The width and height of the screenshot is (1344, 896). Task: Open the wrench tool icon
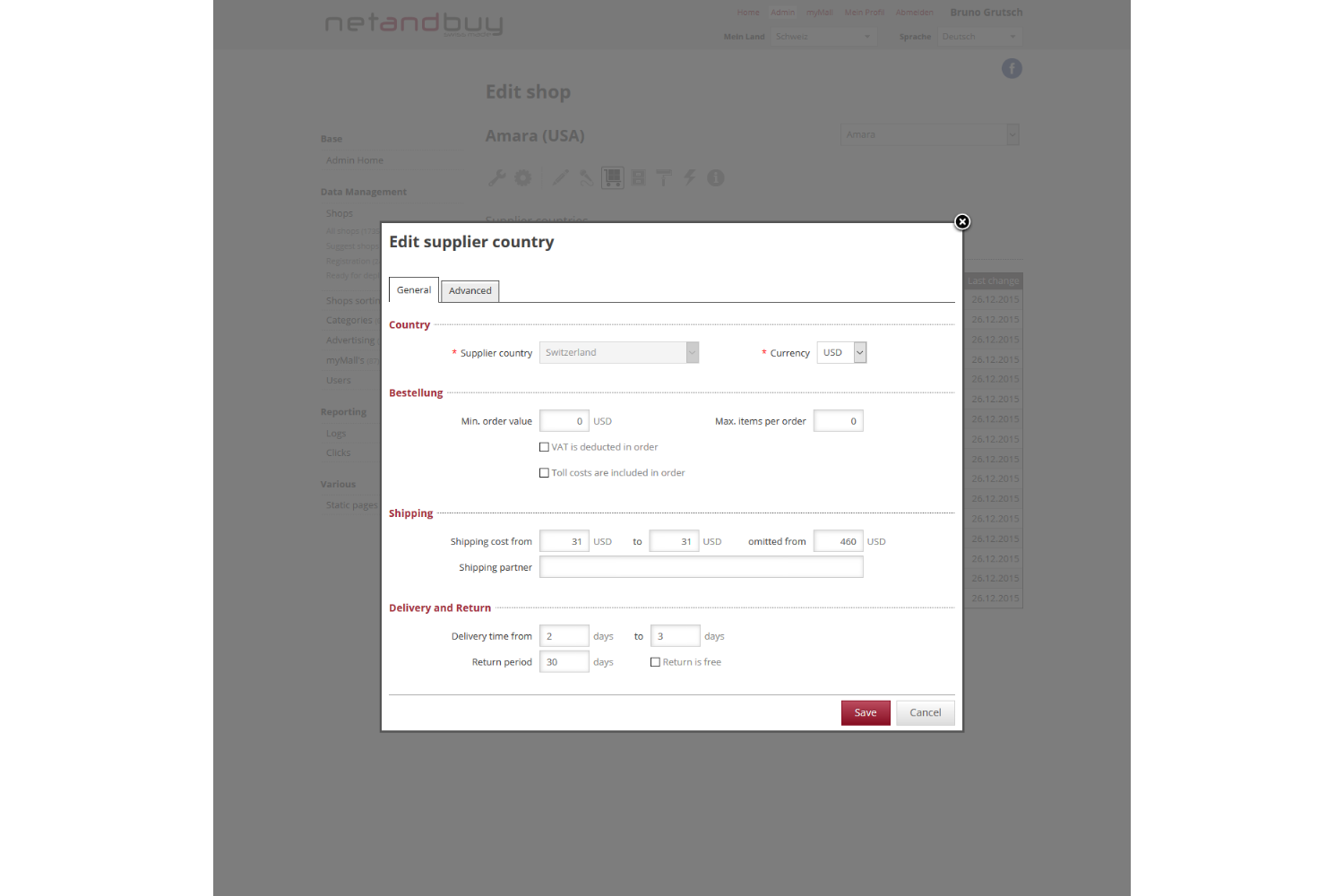tap(497, 178)
